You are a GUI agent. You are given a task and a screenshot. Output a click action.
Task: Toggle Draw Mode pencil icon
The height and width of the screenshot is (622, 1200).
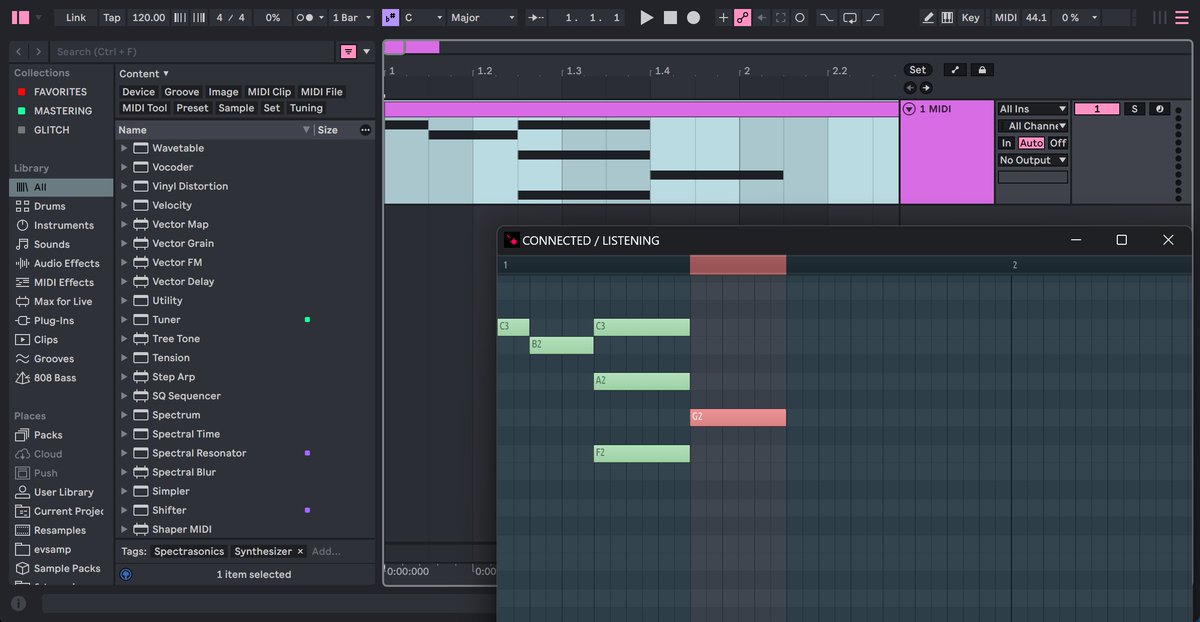click(928, 18)
